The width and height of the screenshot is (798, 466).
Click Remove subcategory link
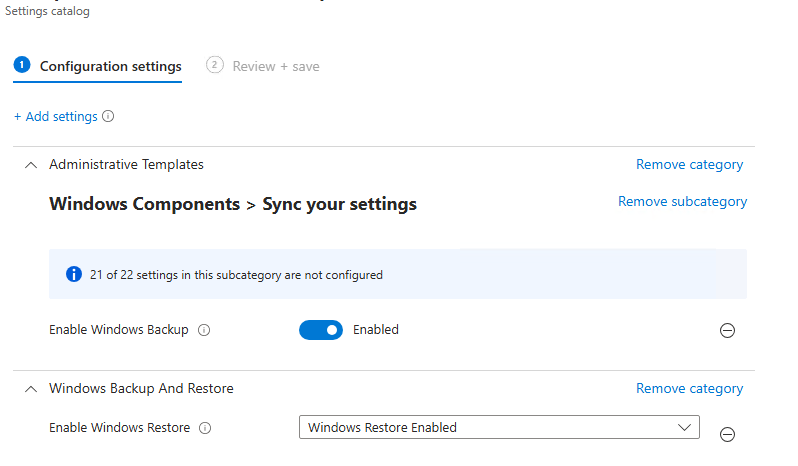coord(682,201)
